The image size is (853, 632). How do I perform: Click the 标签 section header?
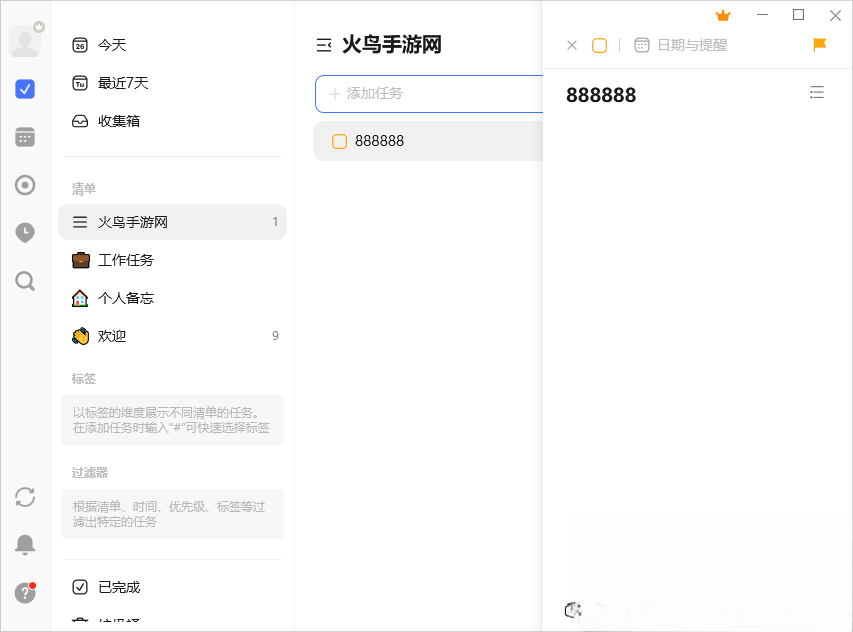(x=84, y=379)
